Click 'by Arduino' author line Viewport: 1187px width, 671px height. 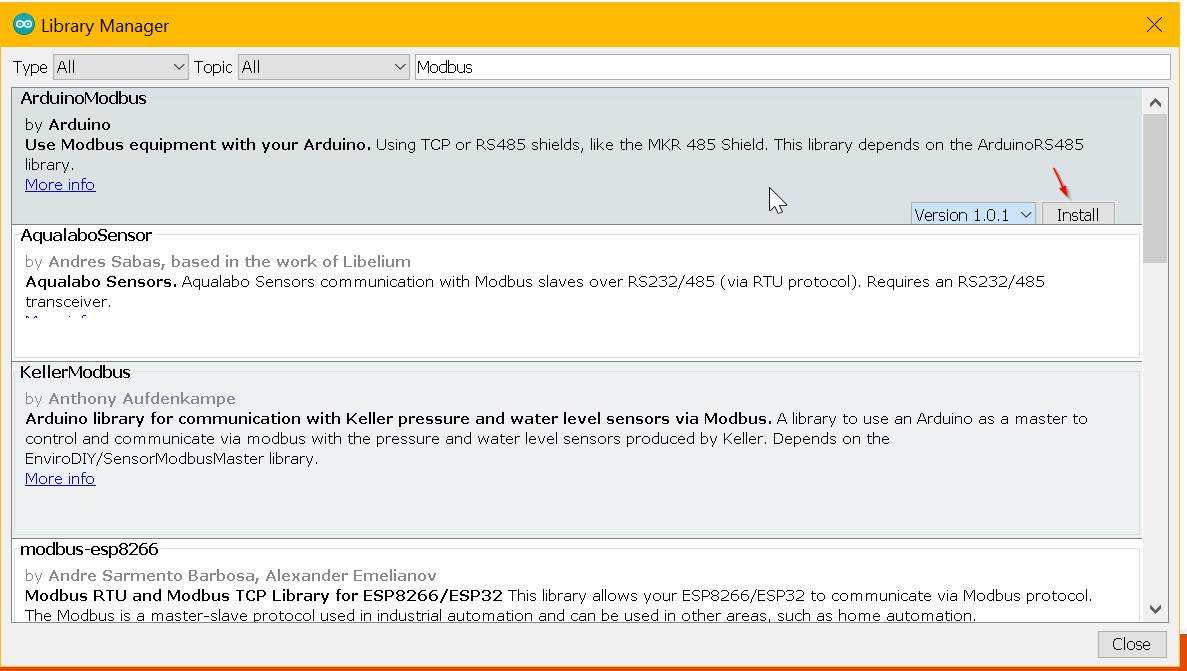[67, 124]
